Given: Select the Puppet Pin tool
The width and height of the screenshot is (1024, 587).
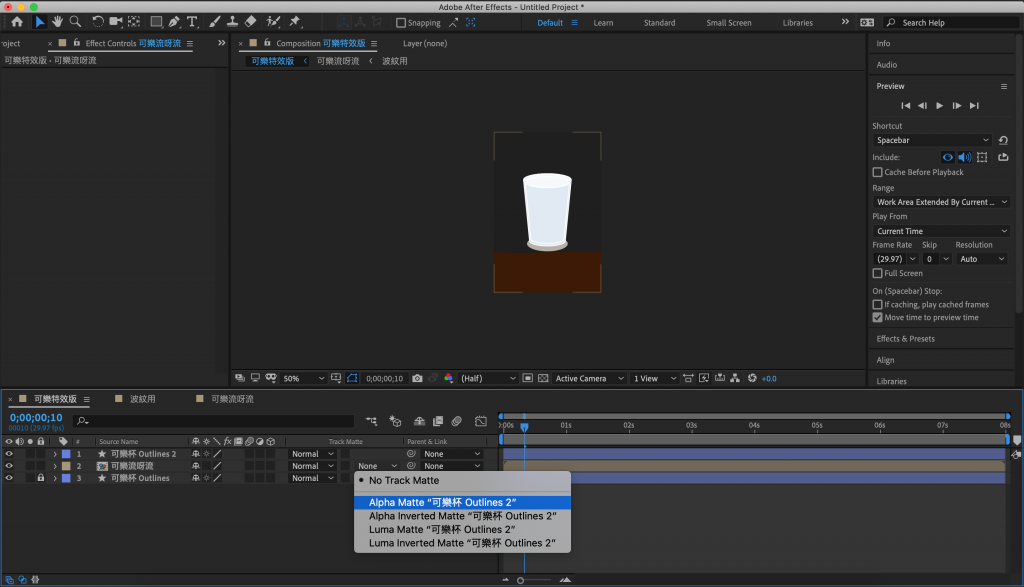Looking at the screenshot, I should click(295, 22).
